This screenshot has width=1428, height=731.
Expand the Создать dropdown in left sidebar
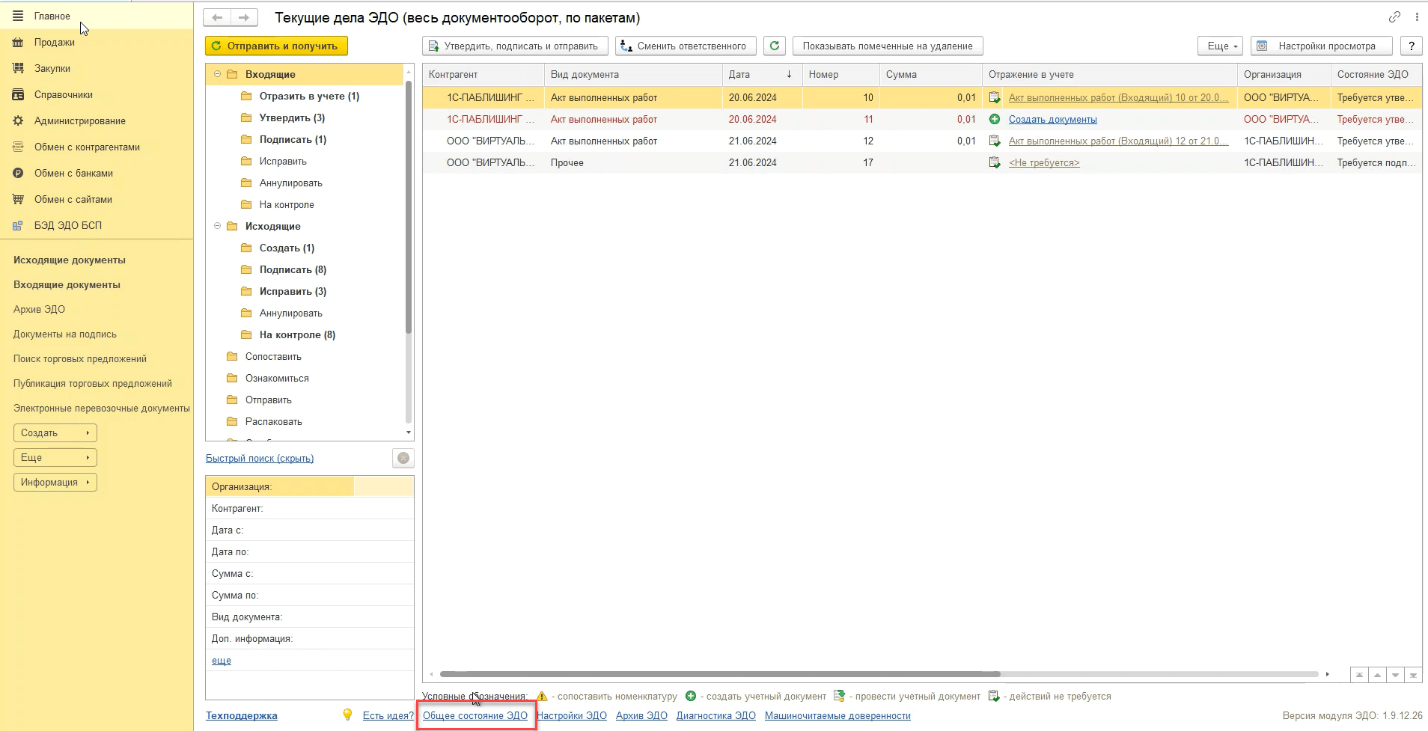[x=54, y=433]
